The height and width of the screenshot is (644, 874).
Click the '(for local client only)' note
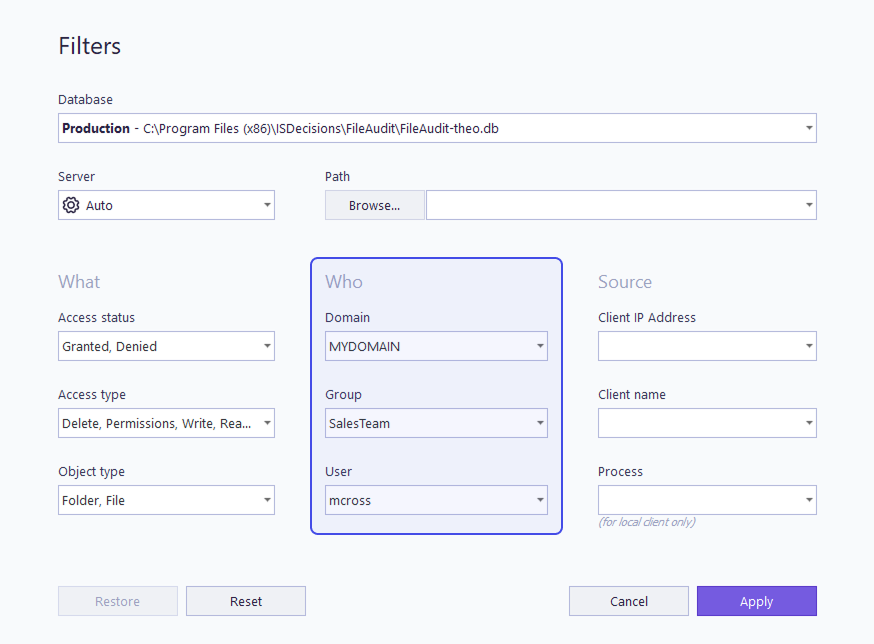tap(647, 522)
